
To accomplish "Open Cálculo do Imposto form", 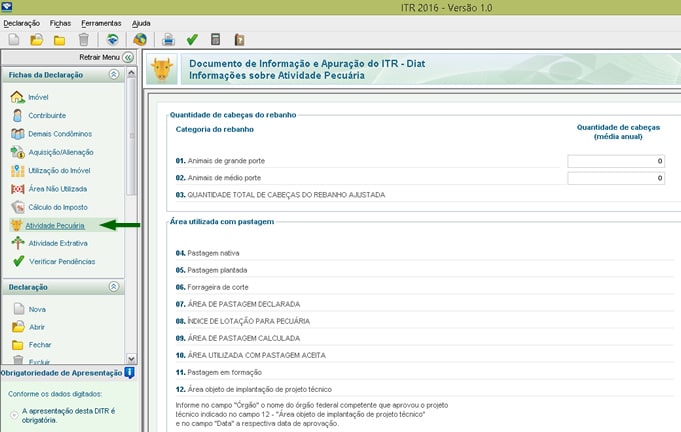I will tap(58, 207).
